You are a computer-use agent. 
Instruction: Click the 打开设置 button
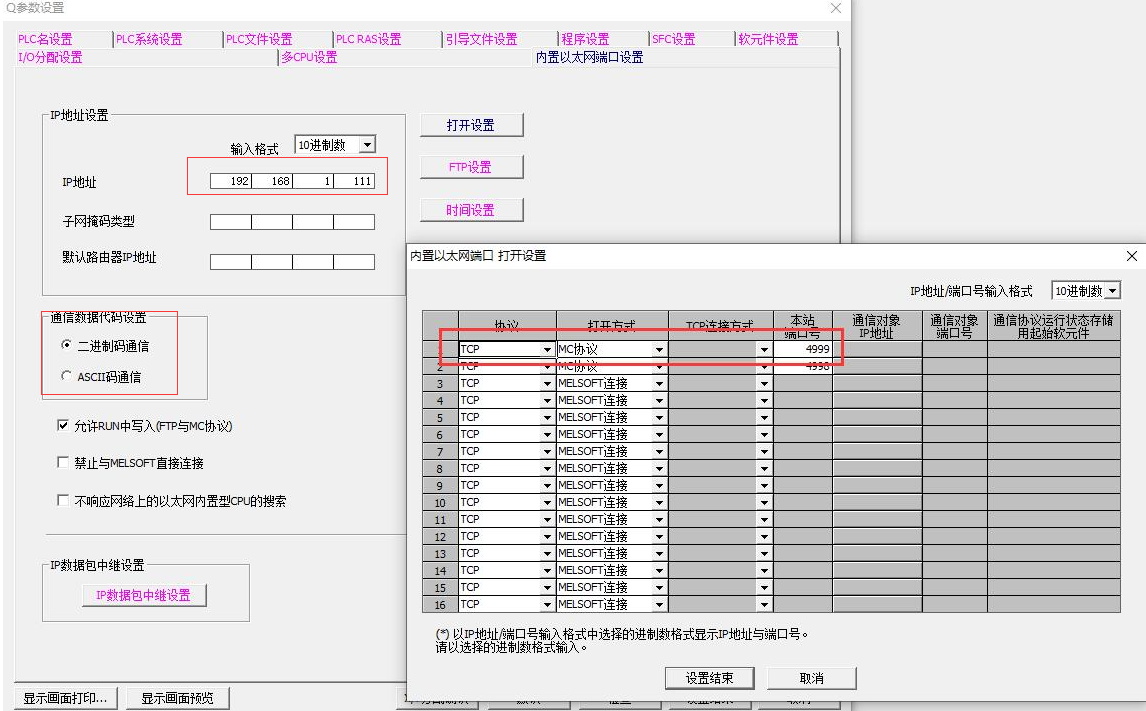470,125
